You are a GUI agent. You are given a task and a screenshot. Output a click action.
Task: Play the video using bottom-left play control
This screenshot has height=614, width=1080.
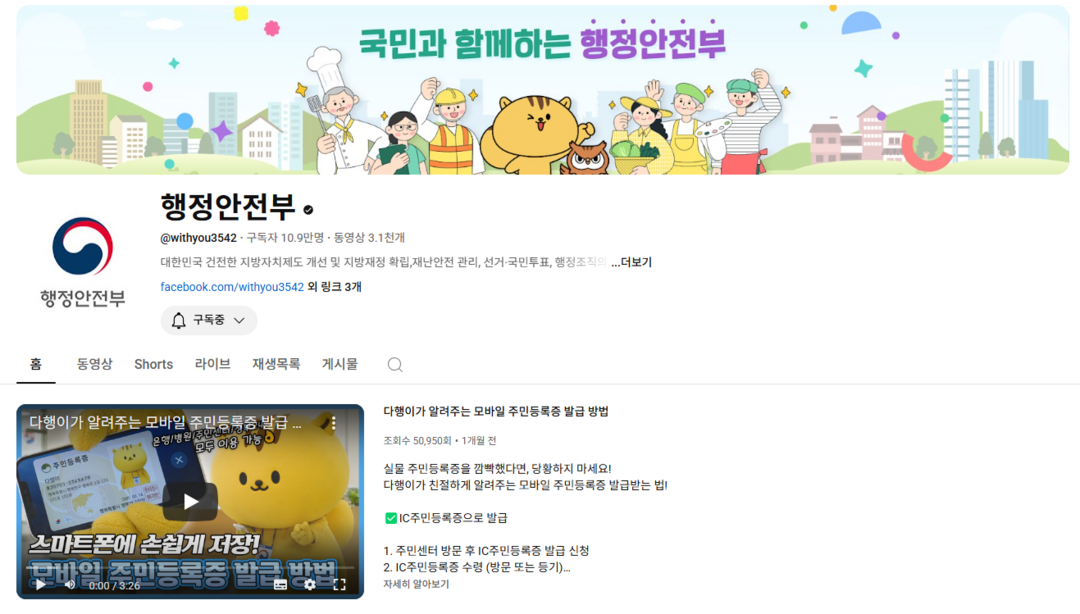pos(41,584)
